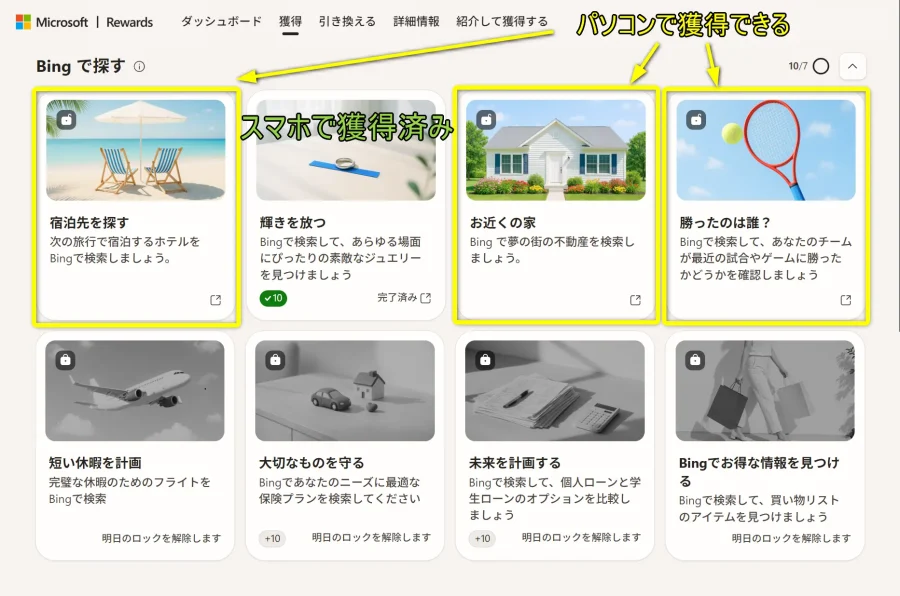This screenshot has height=596, width=900.
Task: Click the info icon beside Bing で探す
Action: coord(139,67)
